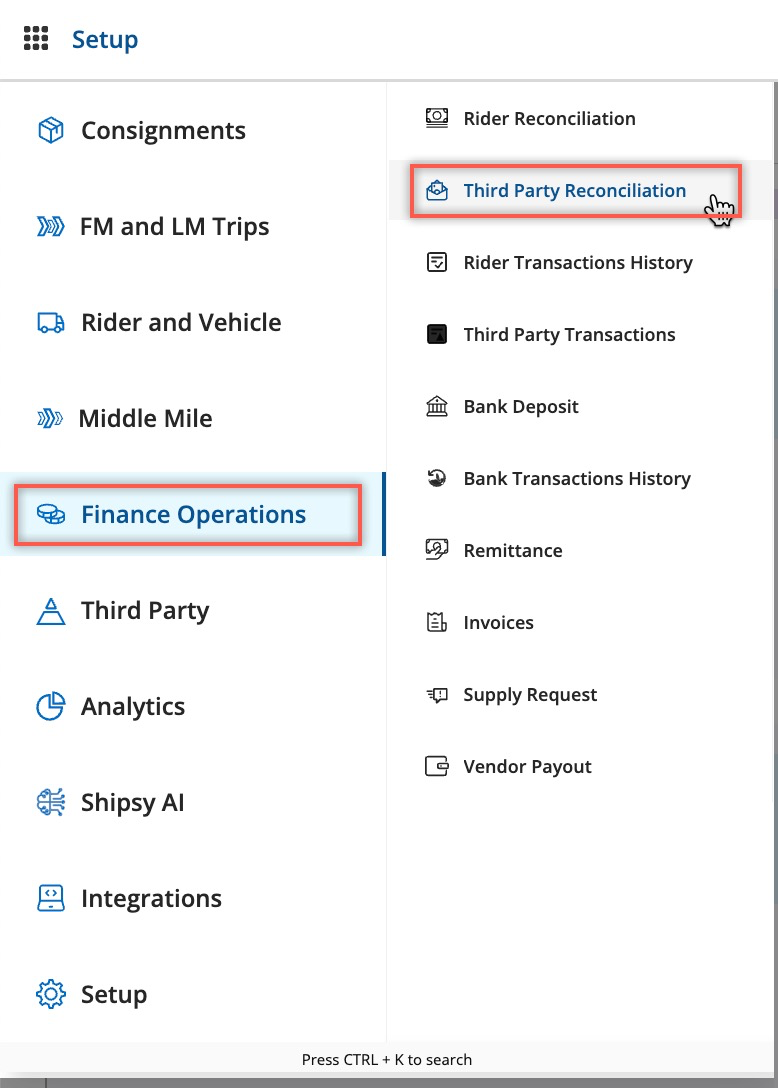Select Finance Operations in the sidebar

(x=193, y=515)
